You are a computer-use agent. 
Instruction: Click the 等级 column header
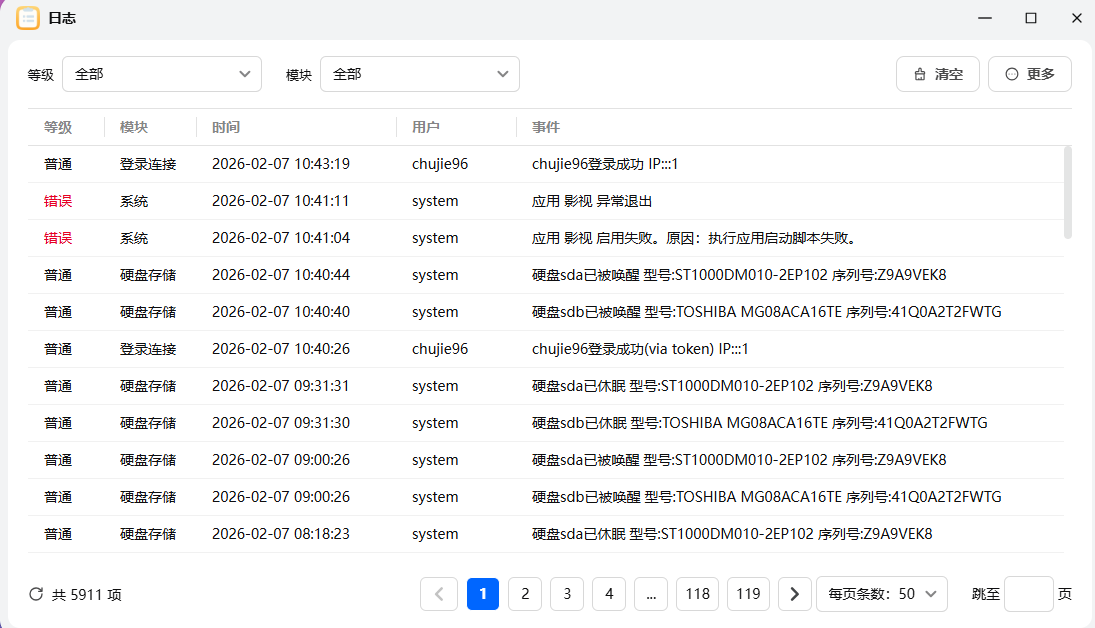coord(56,127)
